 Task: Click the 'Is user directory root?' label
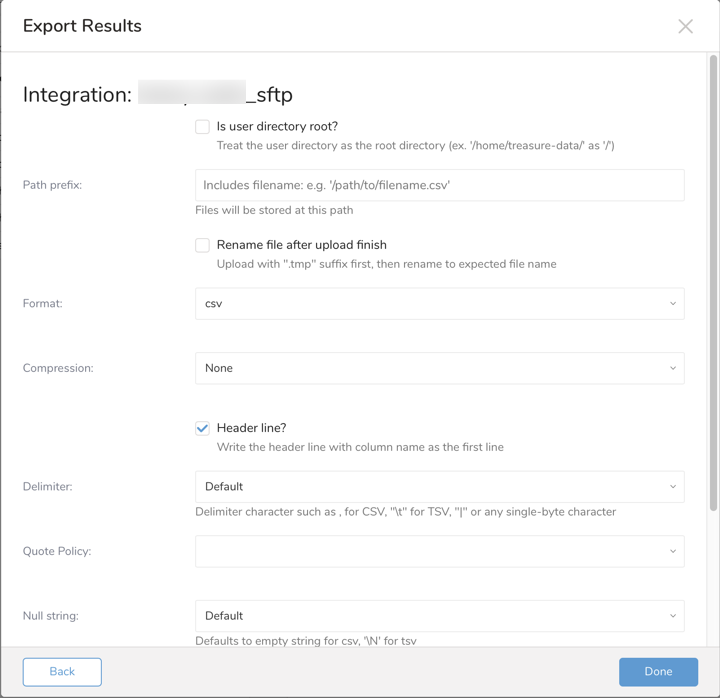tap(277, 127)
